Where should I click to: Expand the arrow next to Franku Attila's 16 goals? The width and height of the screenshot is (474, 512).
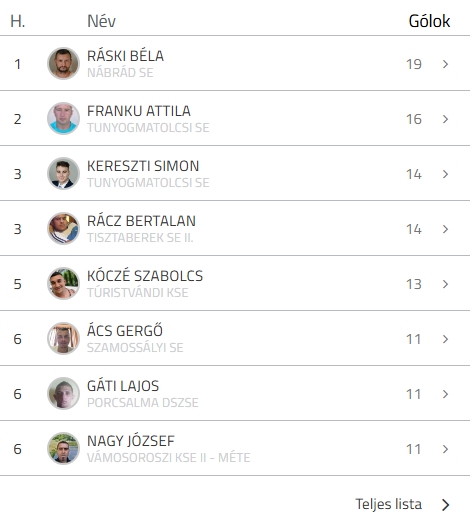point(445,119)
